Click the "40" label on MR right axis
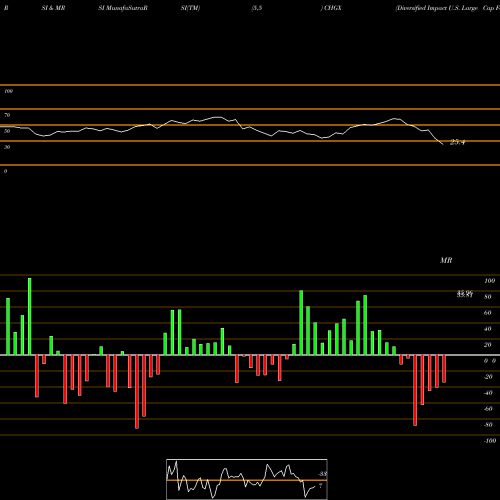500x500 pixels. pyautogui.click(x=488, y=329)
